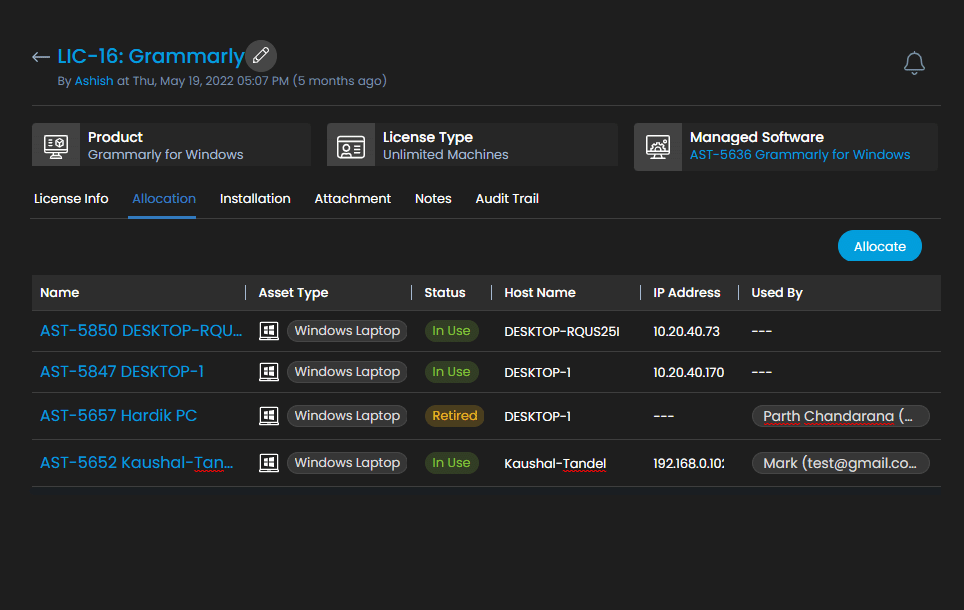This screenshot has height=610, width=964.
Task: Open the Ashish author link
Action: click(x=93, y=81)
